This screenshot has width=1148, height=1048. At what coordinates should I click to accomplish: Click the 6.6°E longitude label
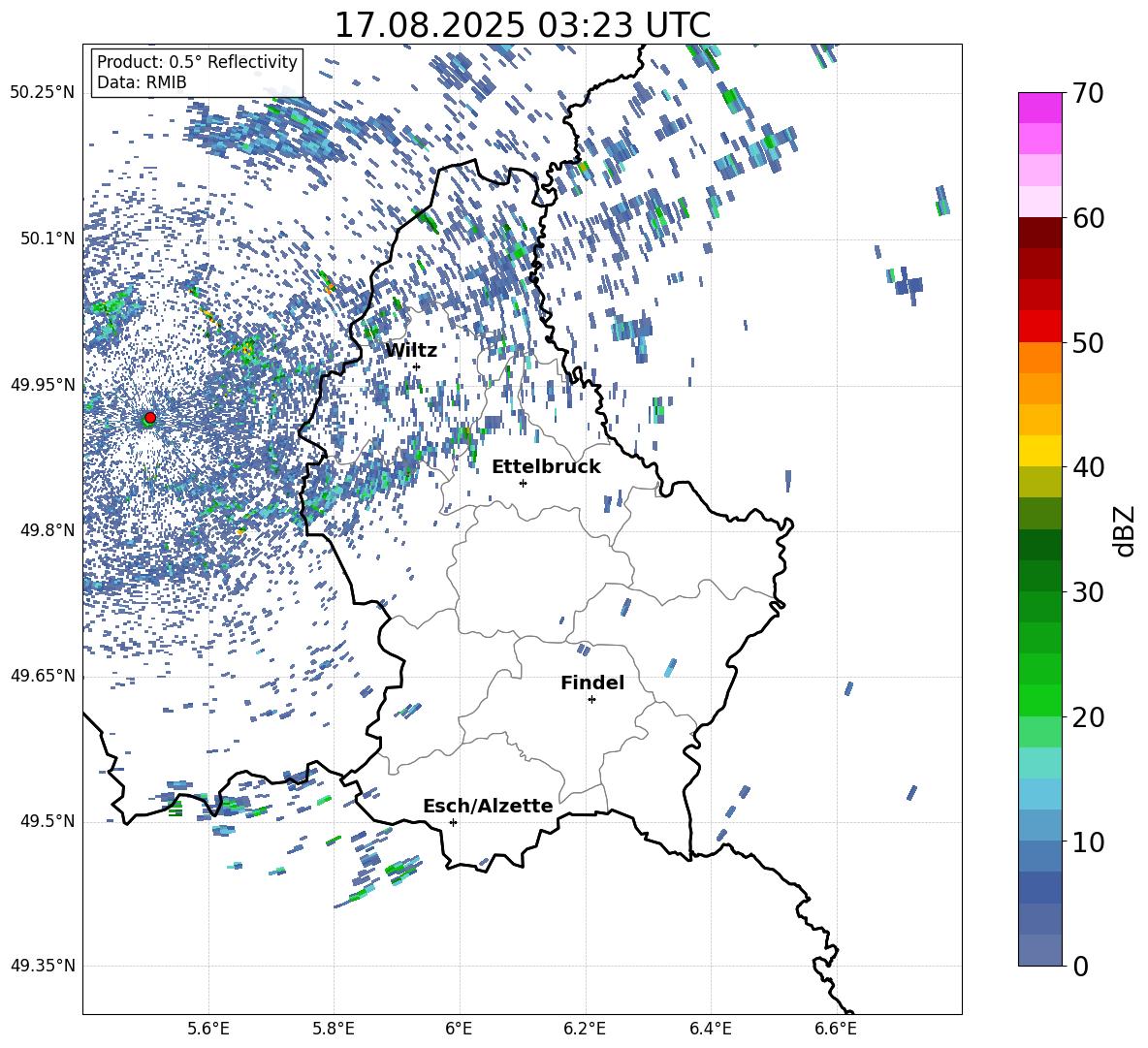836,1029
